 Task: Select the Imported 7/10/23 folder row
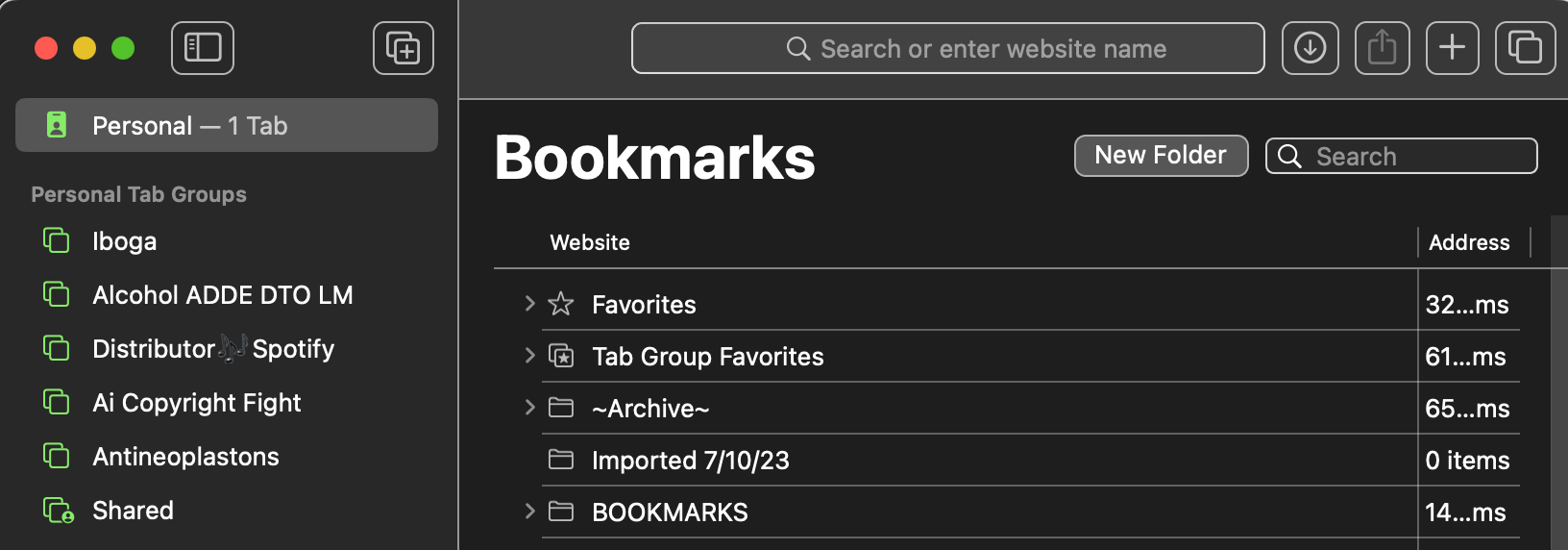click(690, 461)
